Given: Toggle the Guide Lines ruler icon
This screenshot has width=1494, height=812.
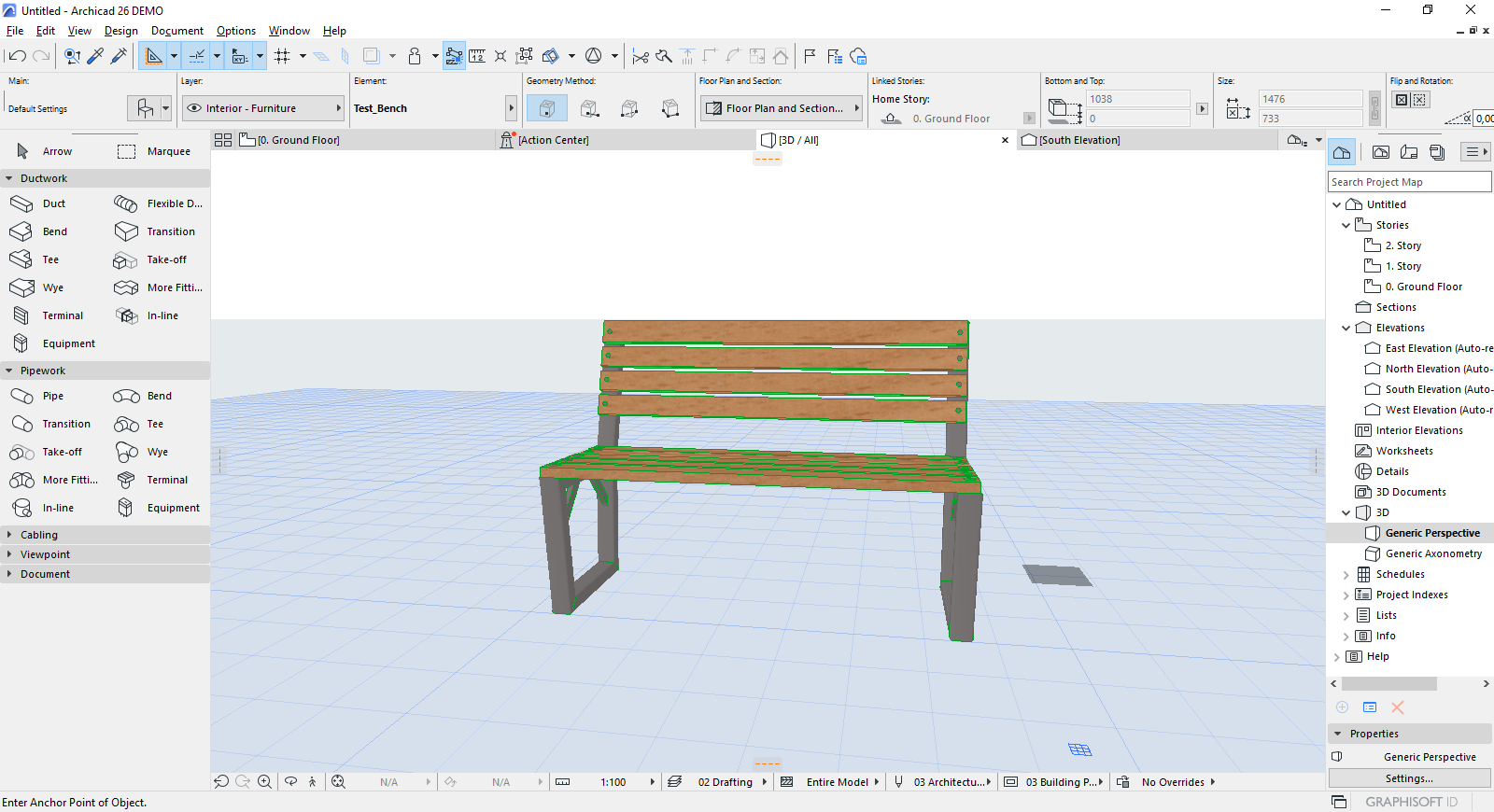Looking at the screenshot, I should [x=154, y=56].
